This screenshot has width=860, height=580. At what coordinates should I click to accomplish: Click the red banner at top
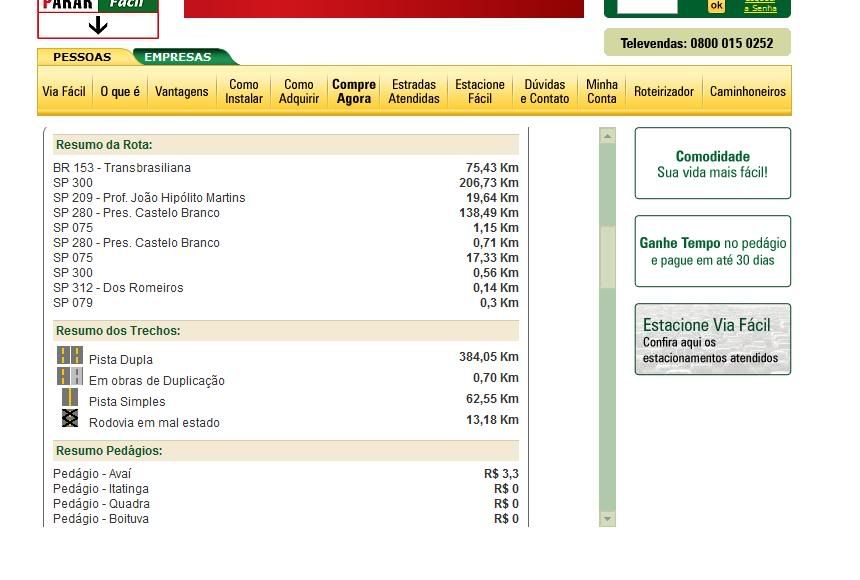(384, 9)
